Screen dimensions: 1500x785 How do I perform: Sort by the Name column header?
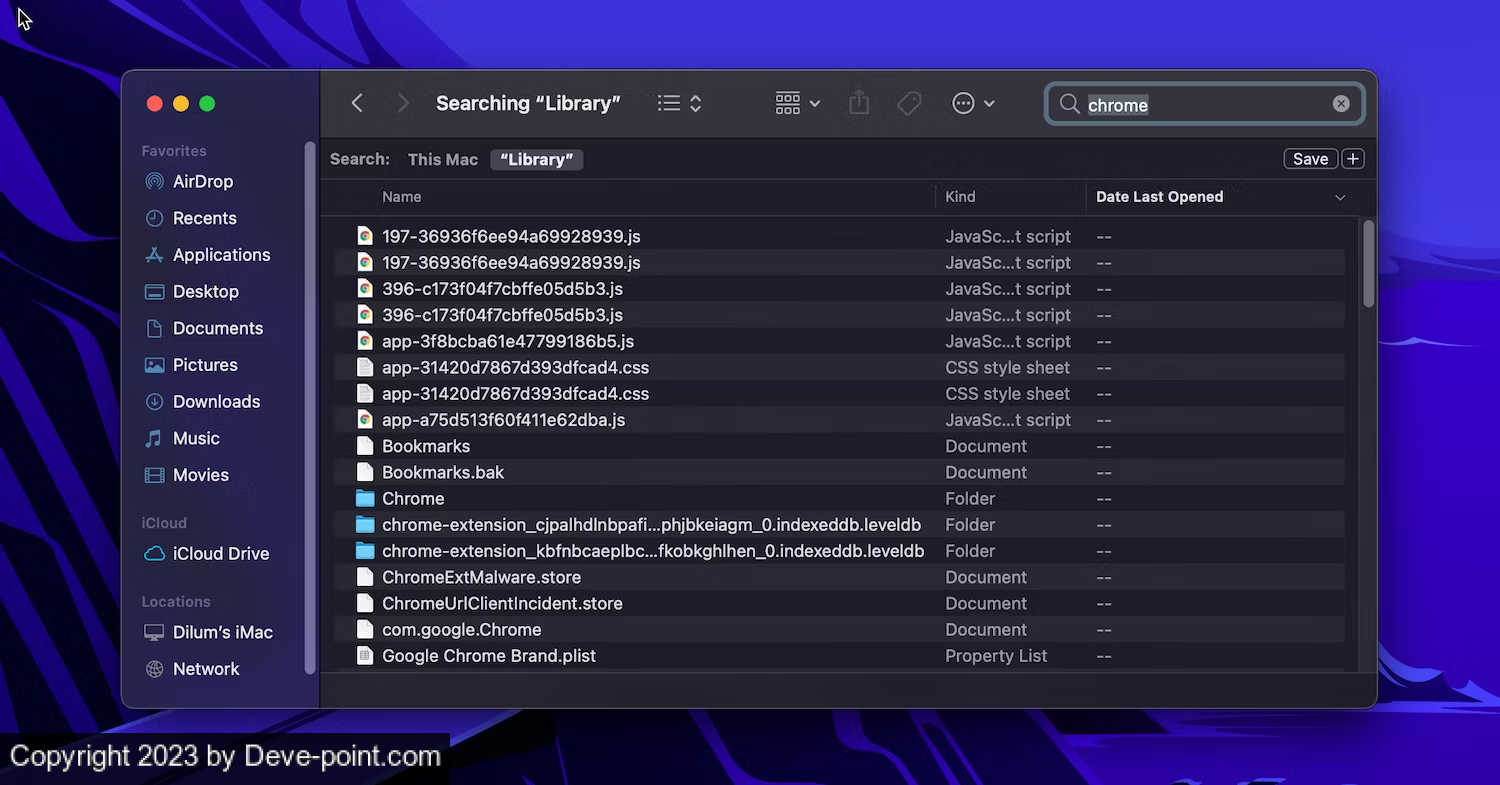[x=402, y=197]
